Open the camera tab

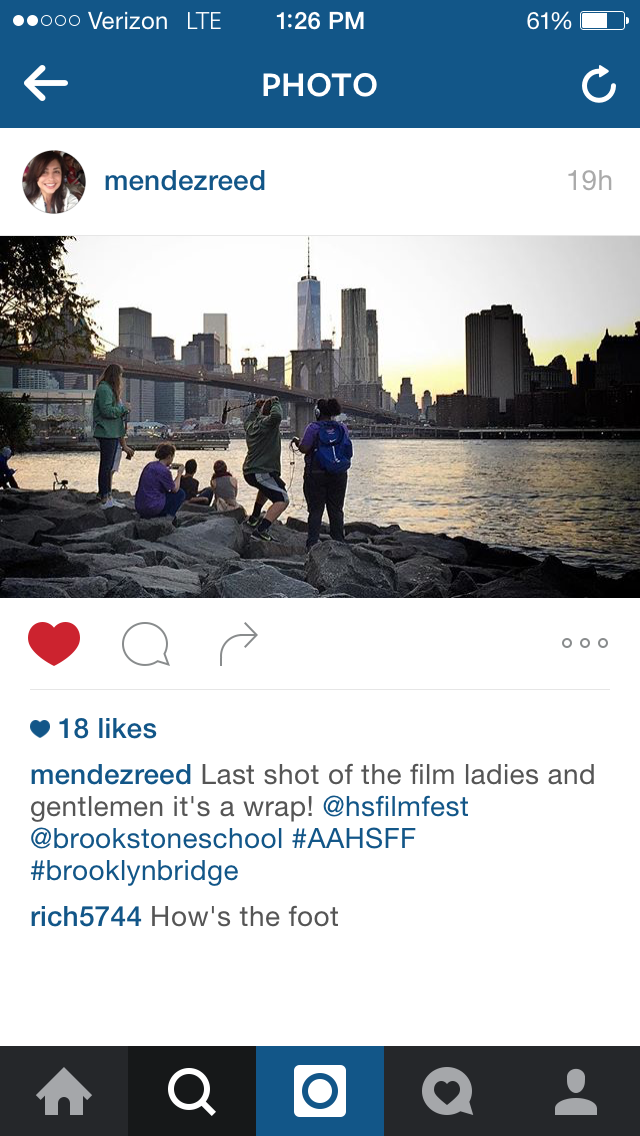tap(320, 1091)
